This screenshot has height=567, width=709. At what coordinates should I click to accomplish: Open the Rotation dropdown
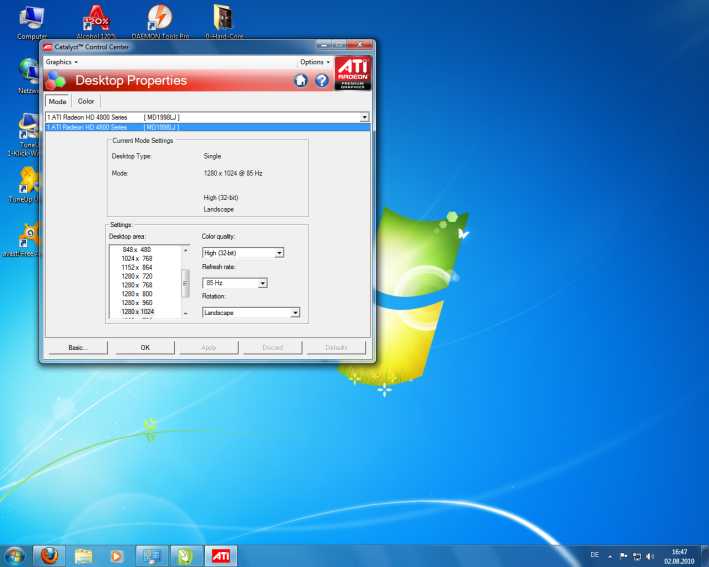[251, 313]
